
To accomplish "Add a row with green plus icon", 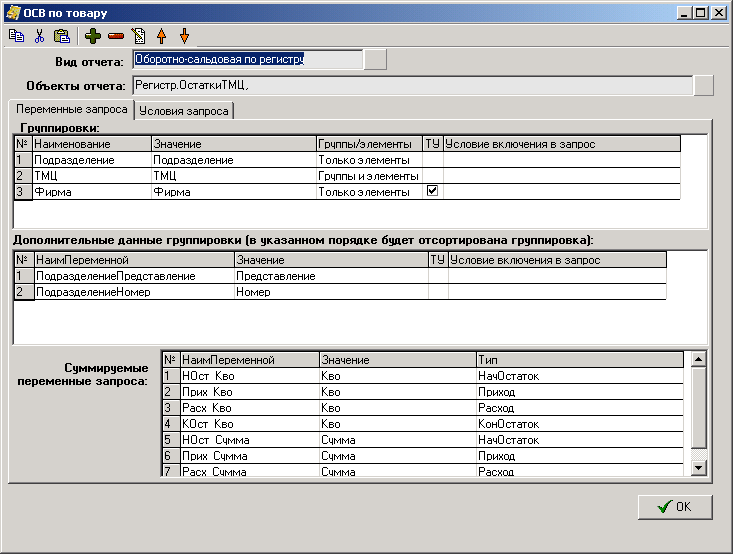I will pos(93,36).
